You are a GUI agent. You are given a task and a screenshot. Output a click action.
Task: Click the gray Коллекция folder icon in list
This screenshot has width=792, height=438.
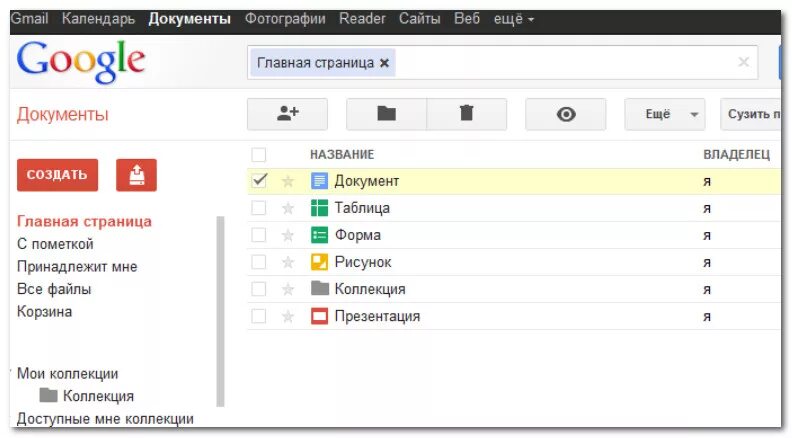pos(319,288)
